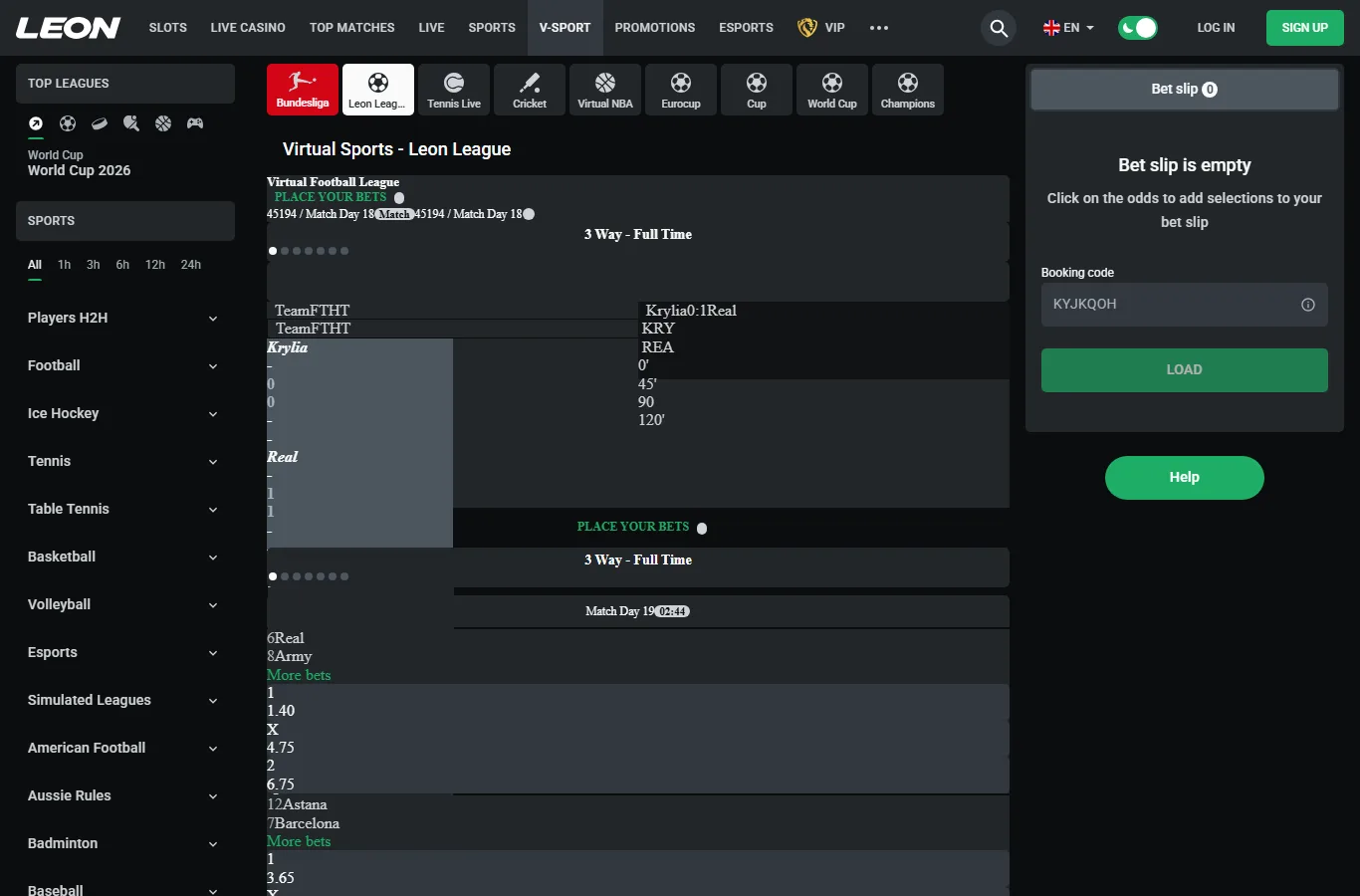The height and width of the screenshot is (896, 1360).
Task: Open the EN language dropdown
Action: (1068, 28)
